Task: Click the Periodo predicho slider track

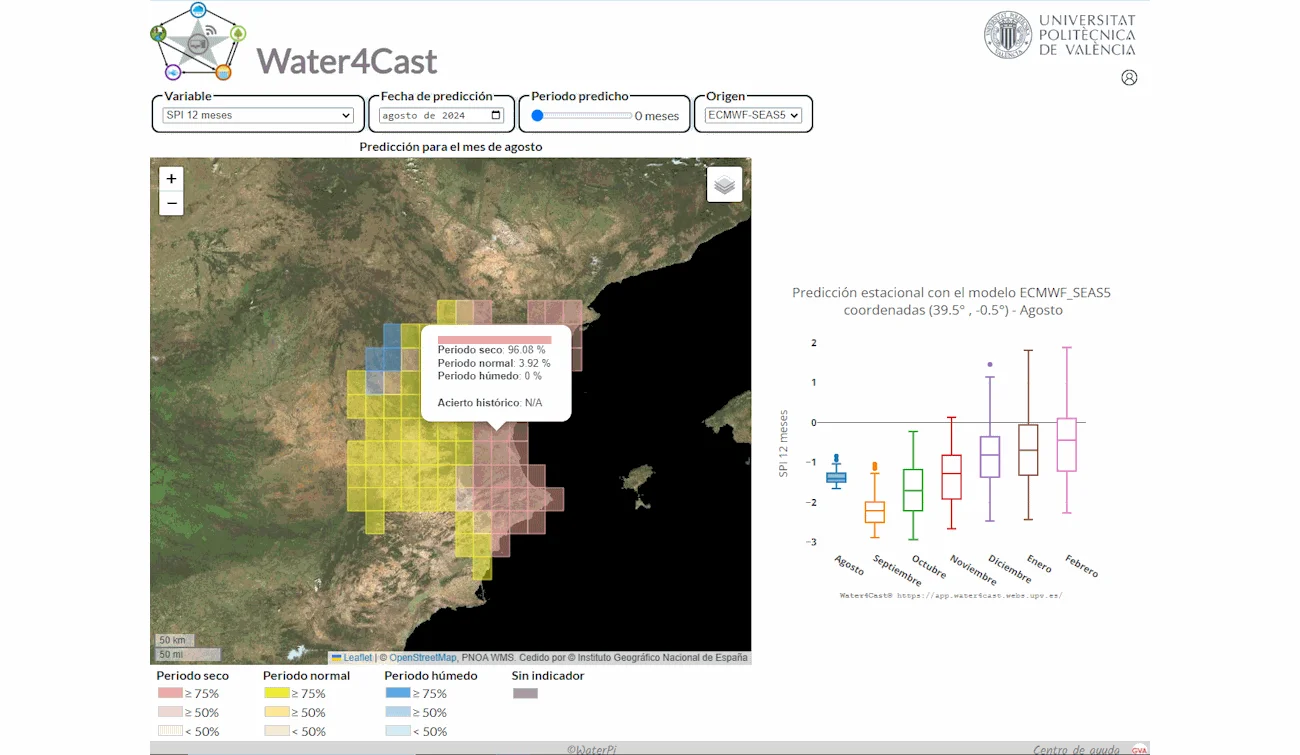Action: click(x=581, y=115)
